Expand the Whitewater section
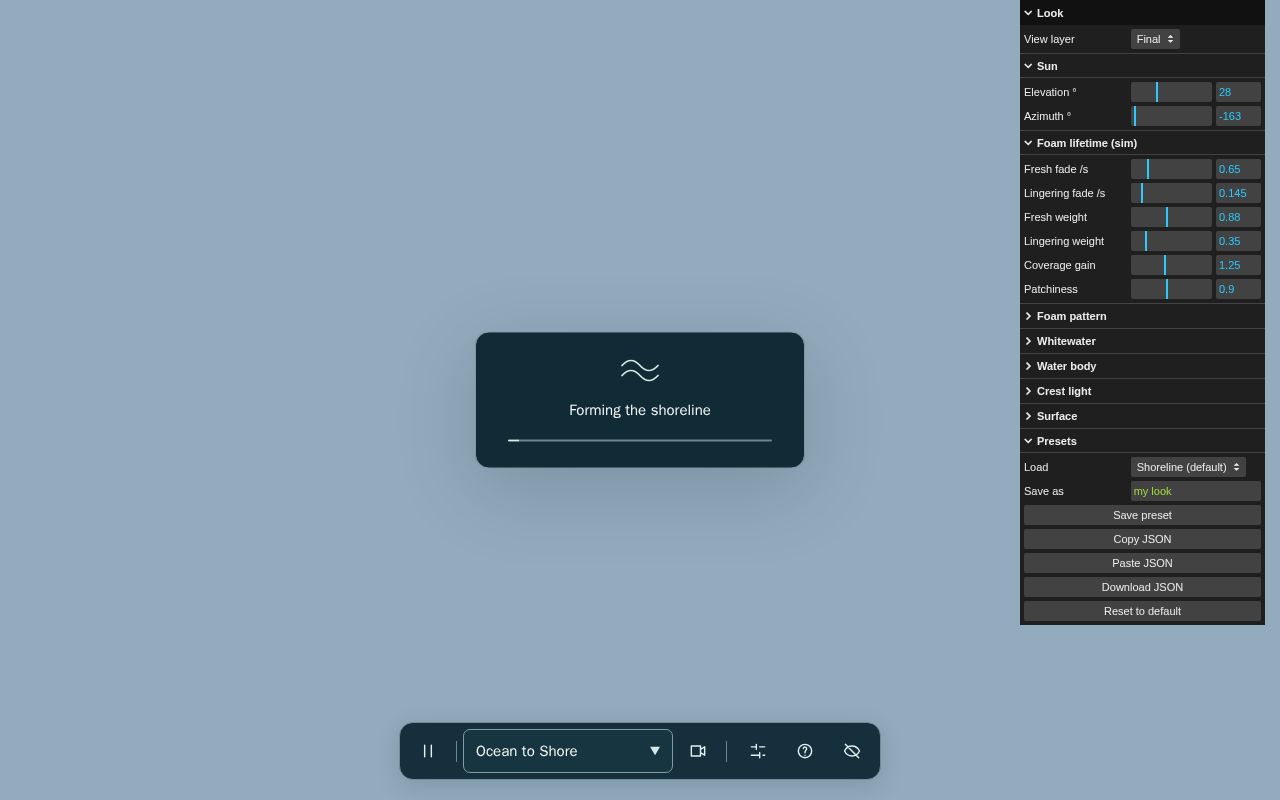The image size is (1280, 800). (1142, 341)
